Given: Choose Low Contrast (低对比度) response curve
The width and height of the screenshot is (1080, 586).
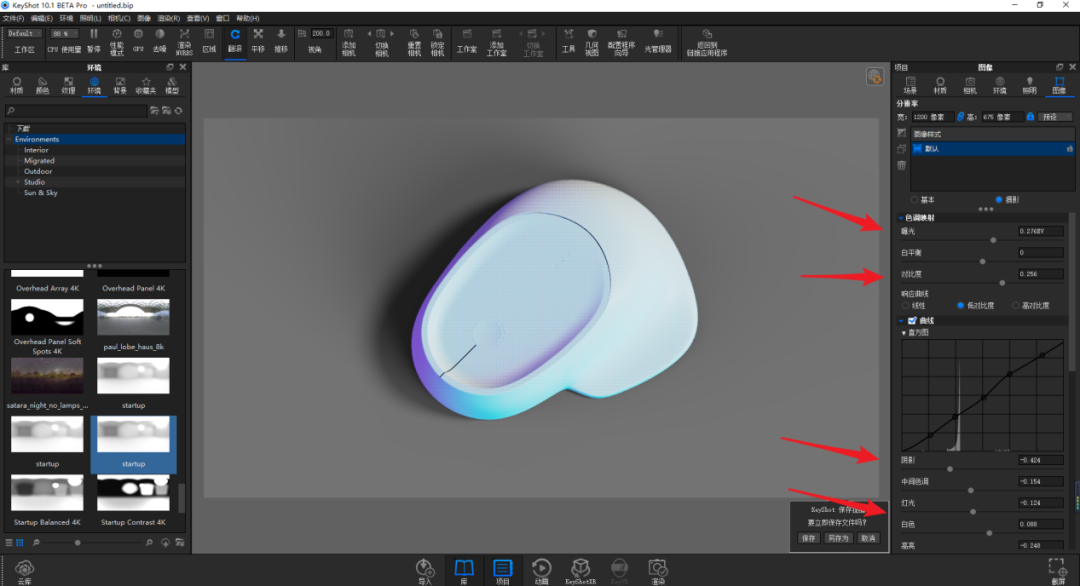Looking at the screenshot, I should (960, 305).
